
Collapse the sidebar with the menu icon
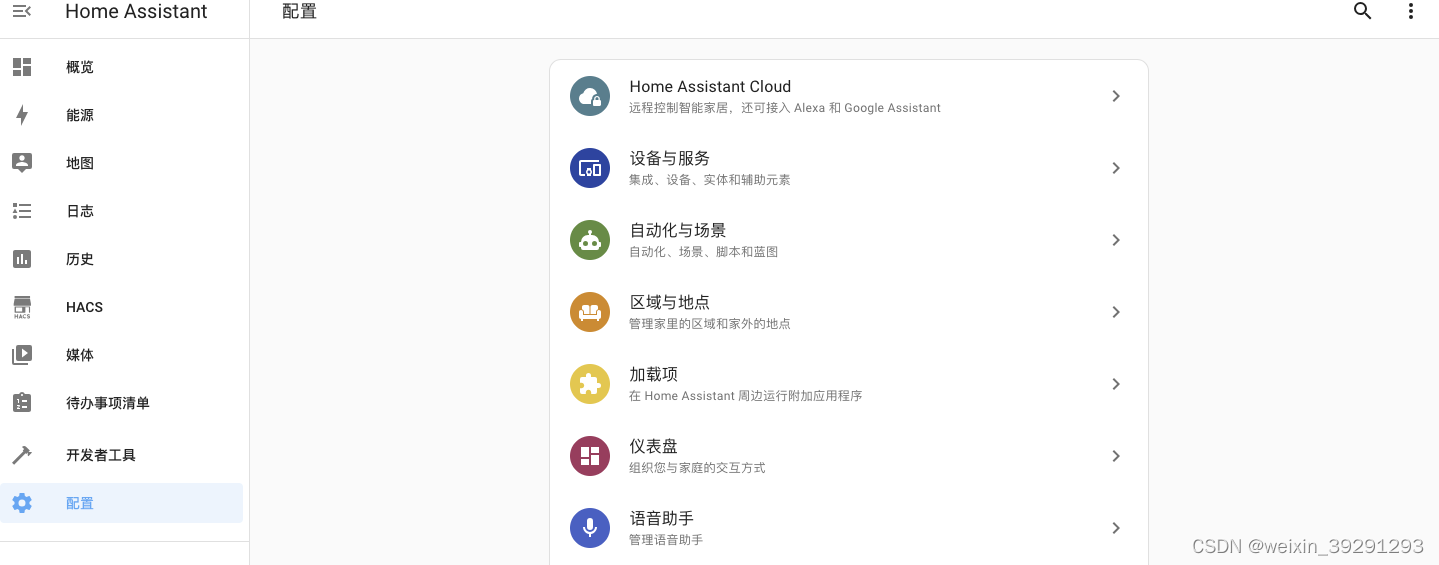21,11
